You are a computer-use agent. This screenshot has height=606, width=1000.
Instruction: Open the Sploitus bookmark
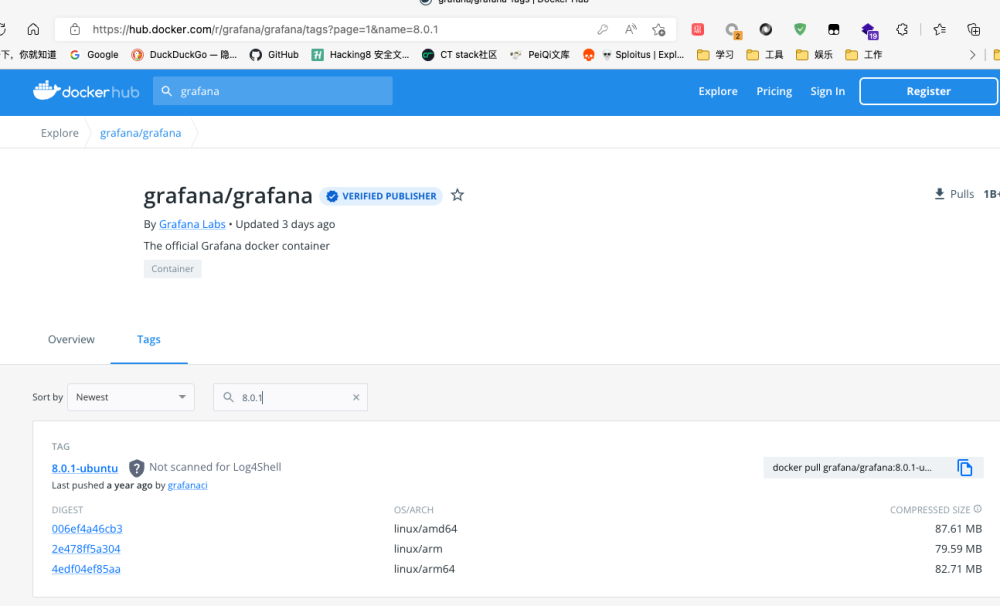pos(642,55)
